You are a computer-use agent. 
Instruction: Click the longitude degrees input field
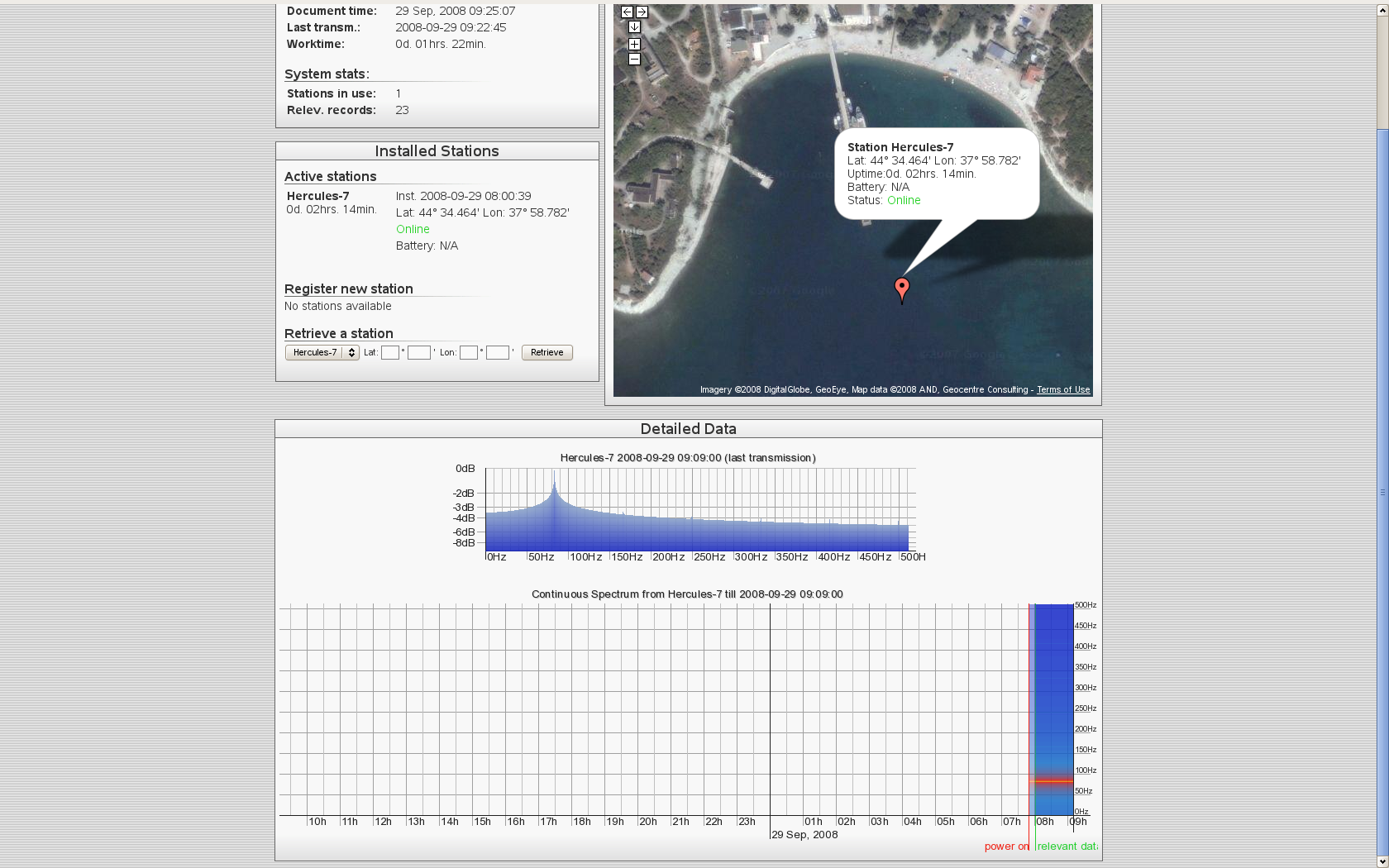(469, 353)
